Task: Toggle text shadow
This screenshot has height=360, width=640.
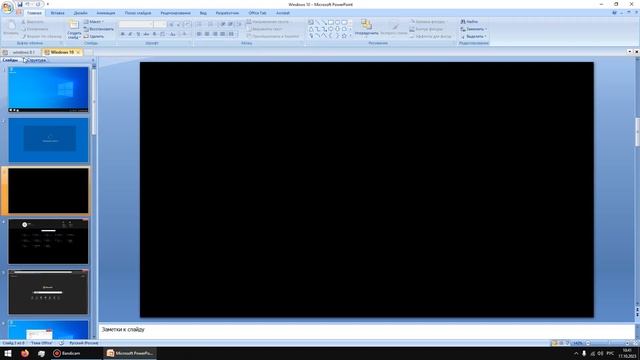Action: [x=154, y=34]
